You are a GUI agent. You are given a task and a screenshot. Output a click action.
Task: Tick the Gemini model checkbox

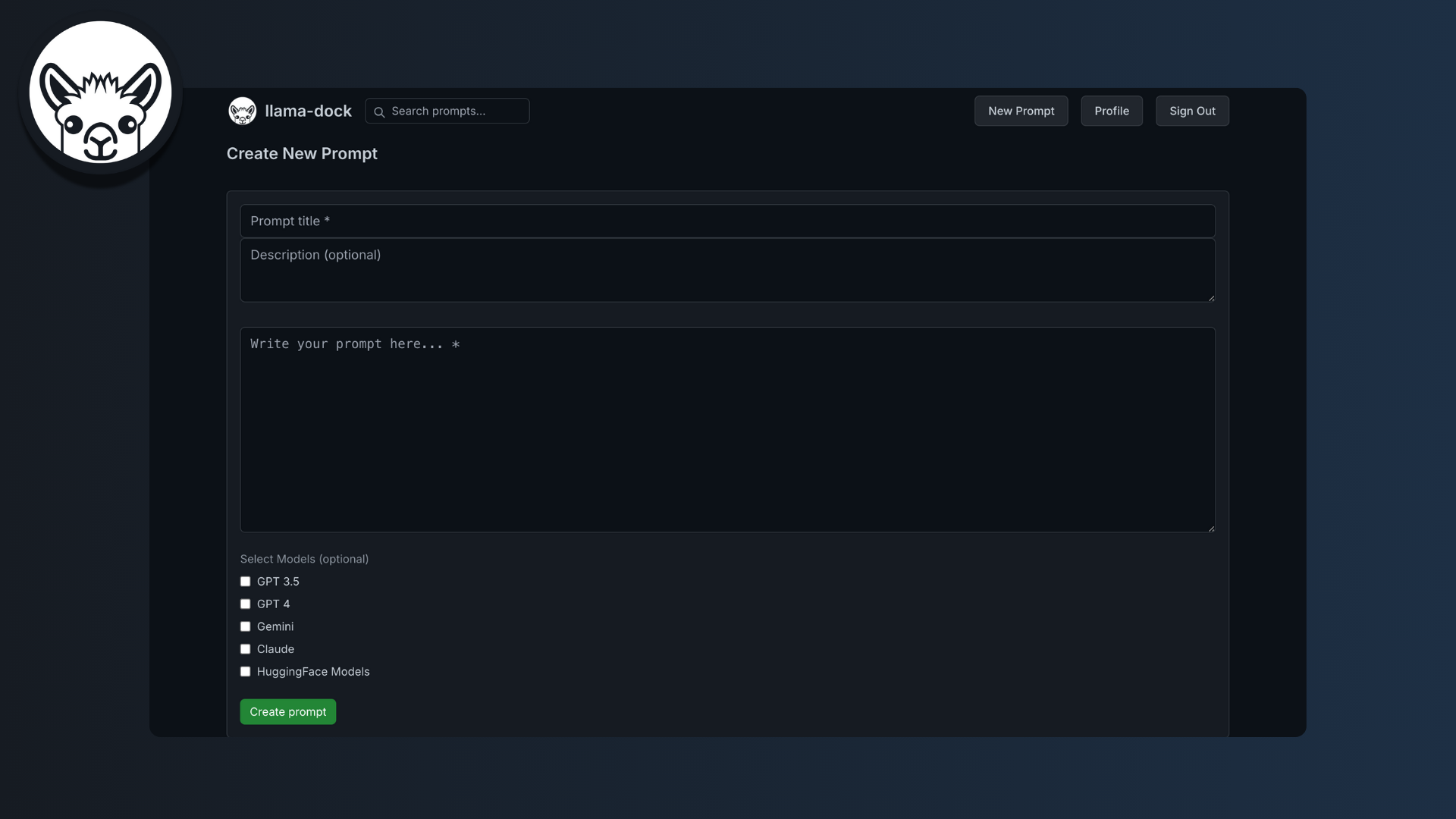click(x=245, y=626)
